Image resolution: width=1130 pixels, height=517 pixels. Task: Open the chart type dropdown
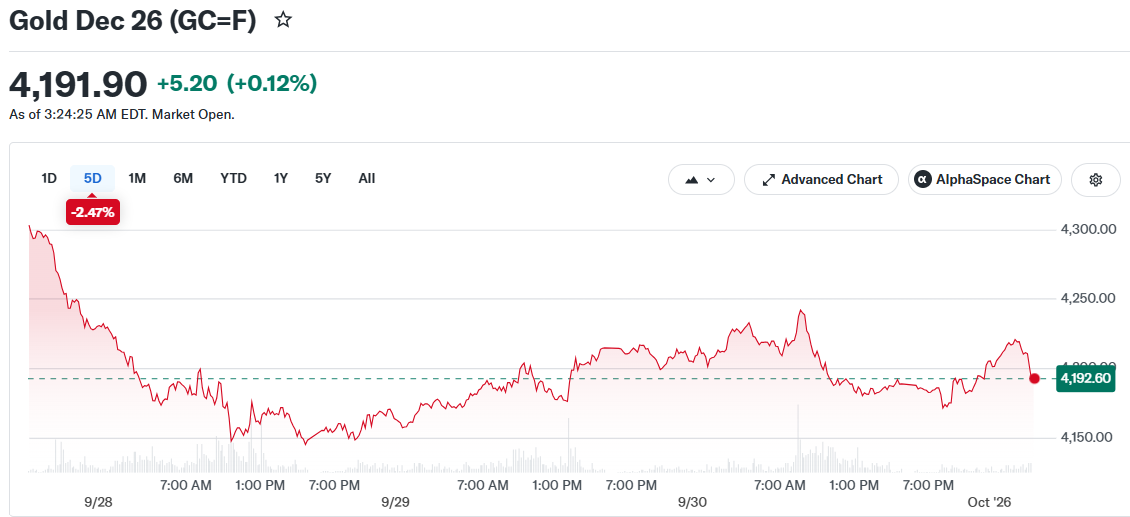tap(701, 180)
